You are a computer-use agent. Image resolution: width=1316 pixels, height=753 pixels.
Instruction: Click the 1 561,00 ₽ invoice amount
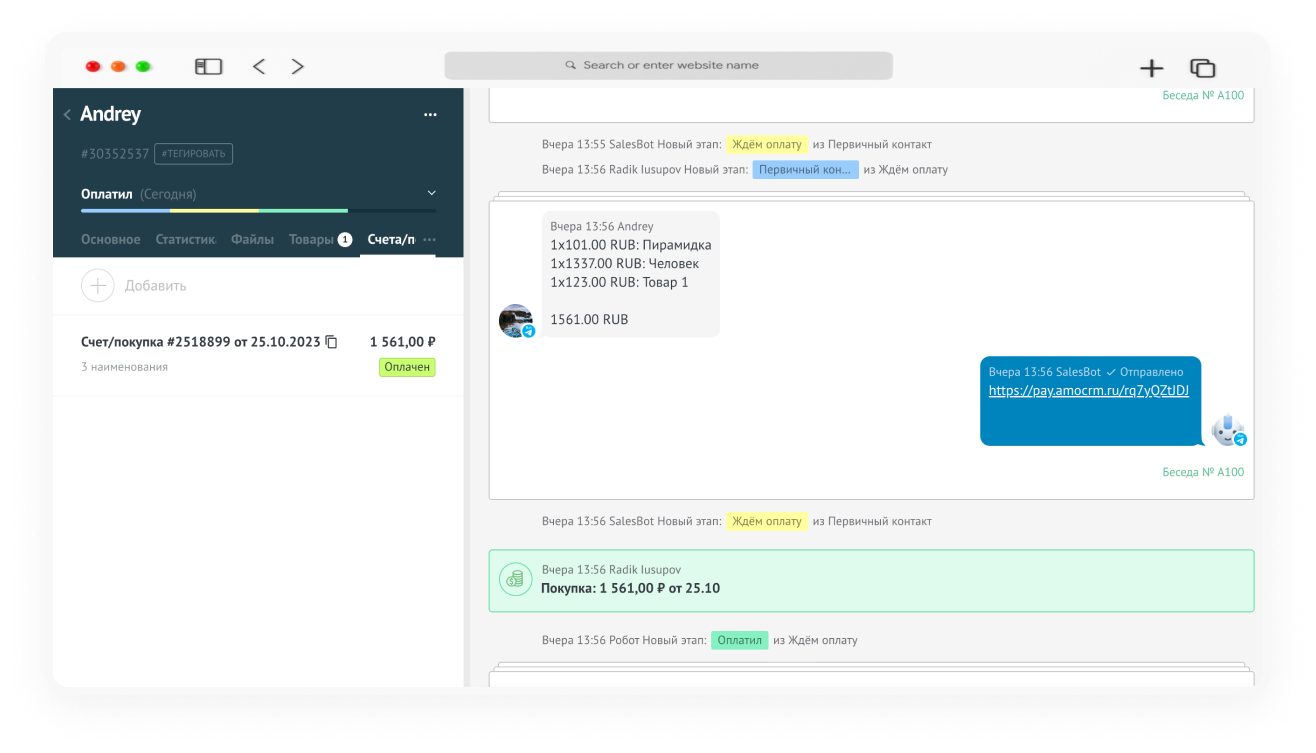click(403, 342)
